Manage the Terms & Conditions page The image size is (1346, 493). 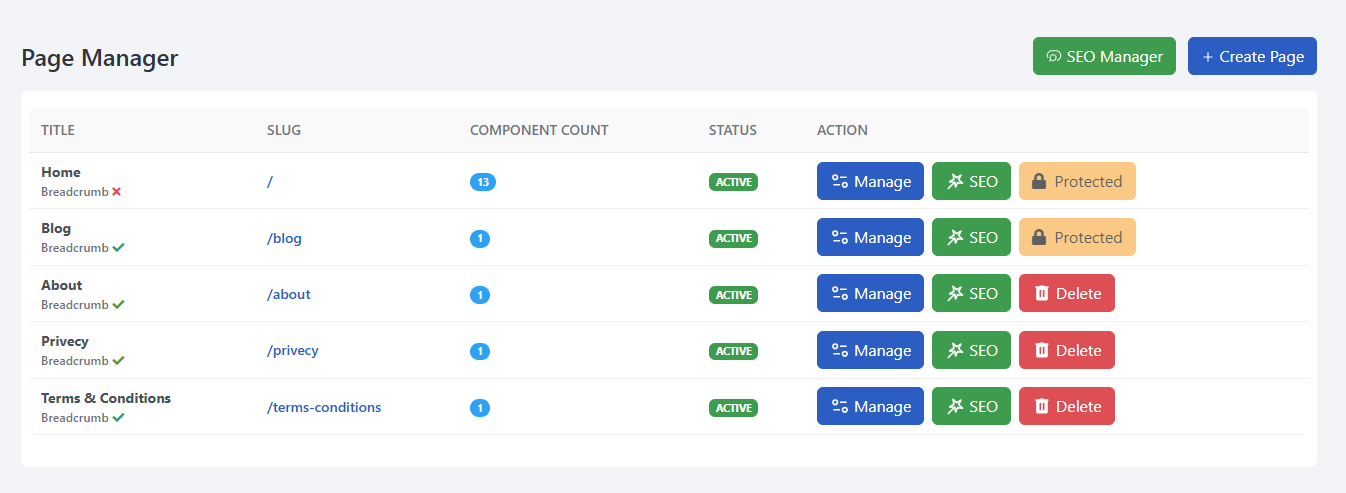click(x=870, y=407)
